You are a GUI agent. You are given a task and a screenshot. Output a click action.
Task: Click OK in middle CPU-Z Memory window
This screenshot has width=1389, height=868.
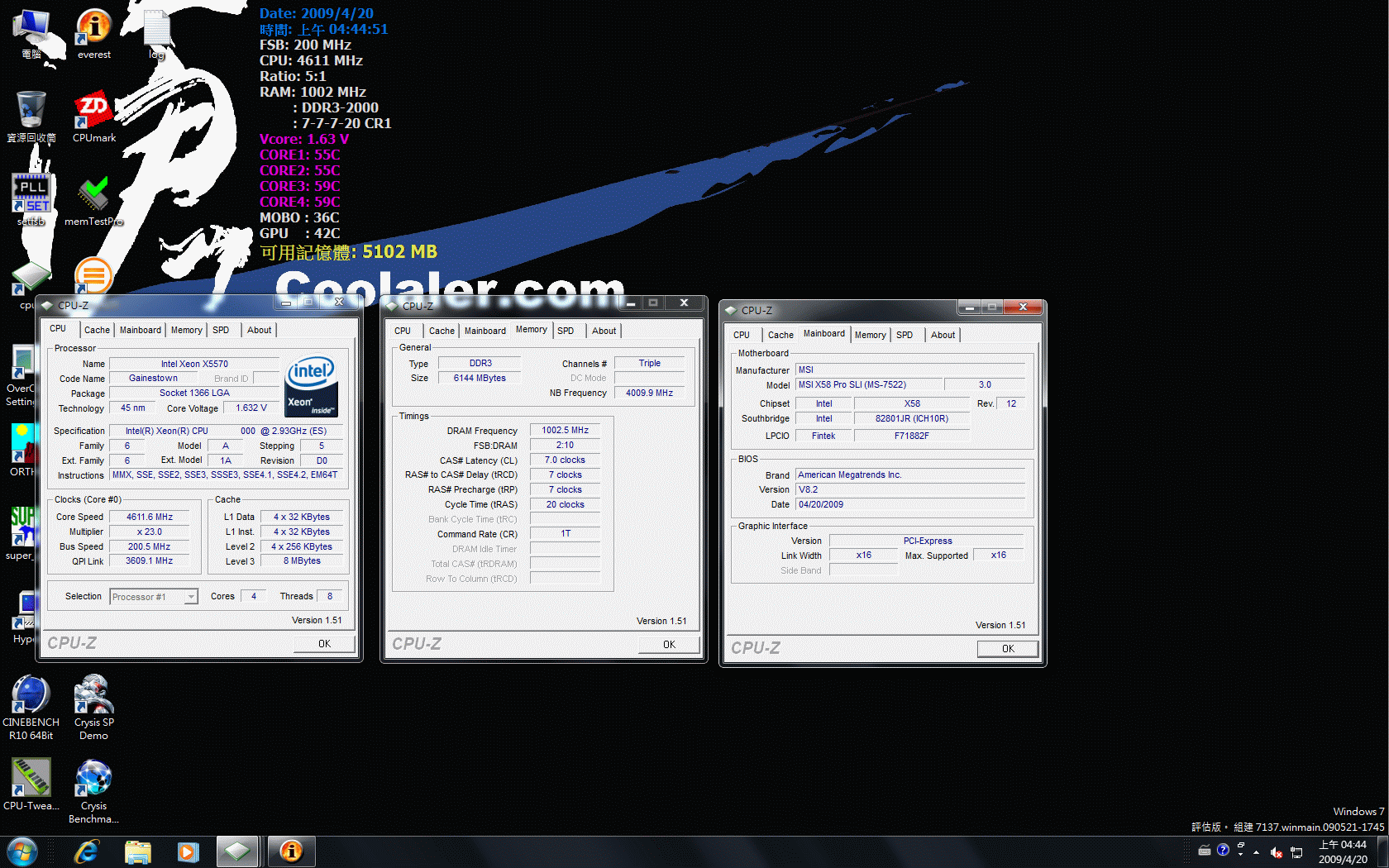pos(670,645)
